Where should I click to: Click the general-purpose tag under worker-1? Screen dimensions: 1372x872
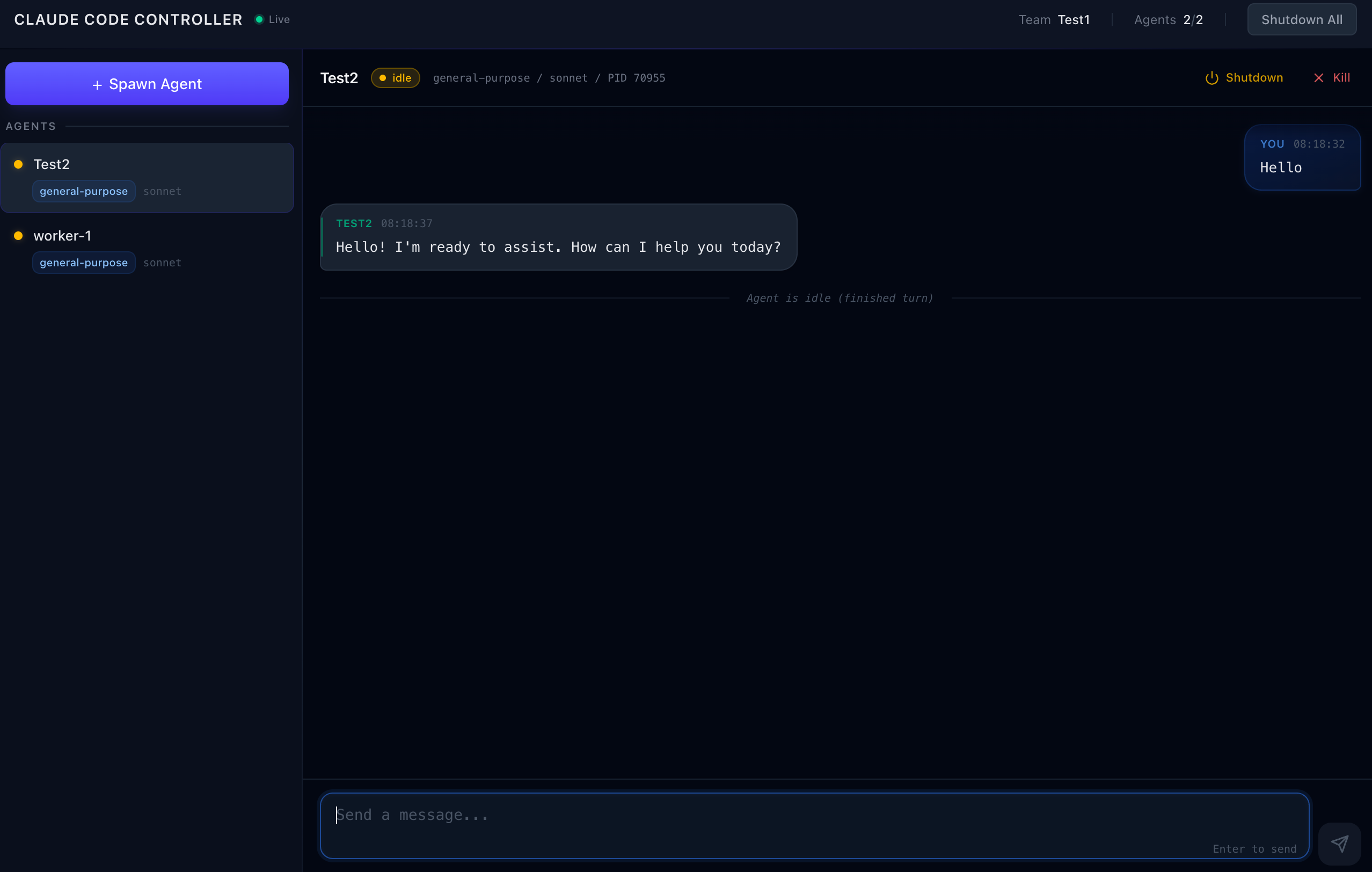click(x=84, y=263)
